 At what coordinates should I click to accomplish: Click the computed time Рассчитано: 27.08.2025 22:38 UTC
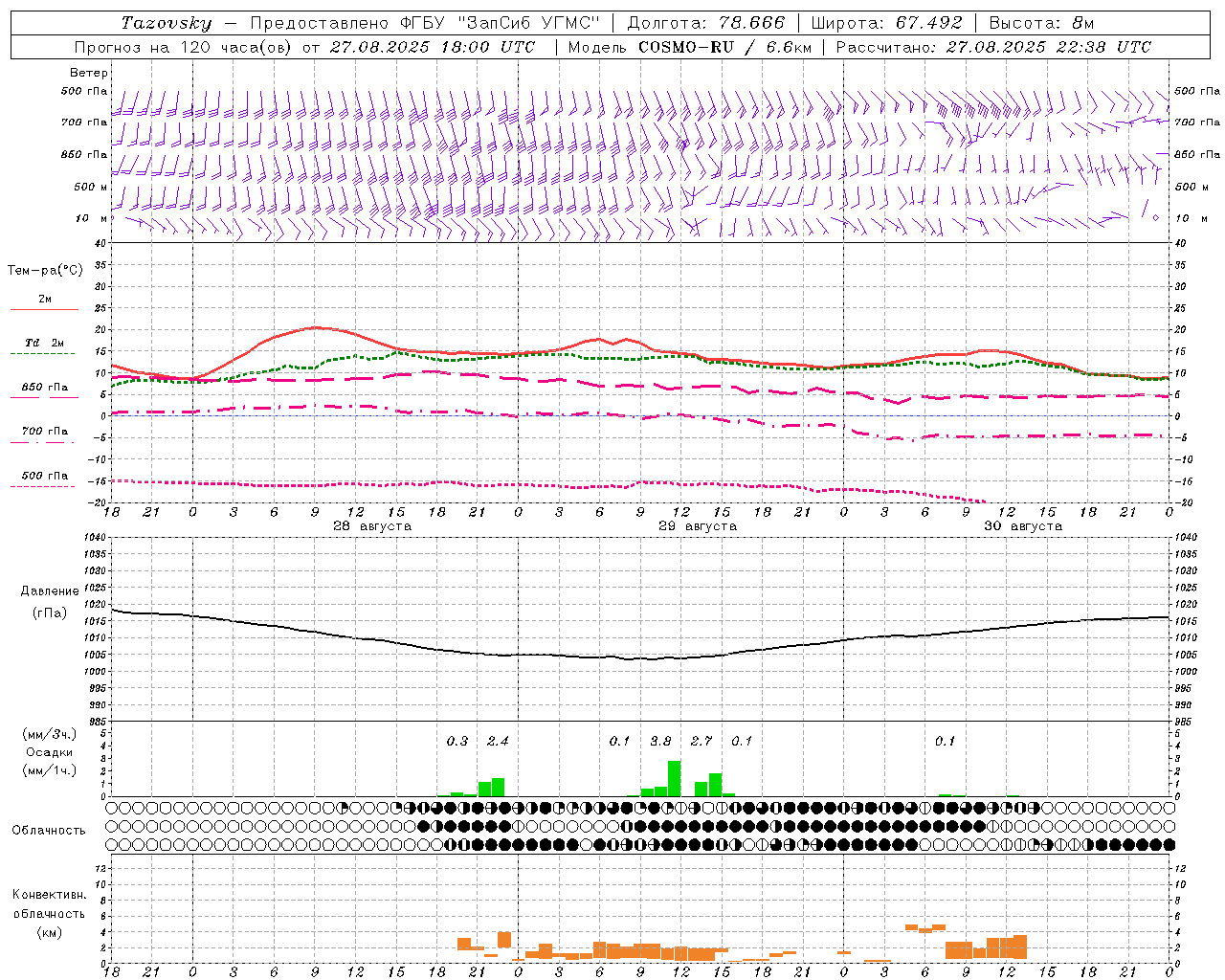[993, 47]
